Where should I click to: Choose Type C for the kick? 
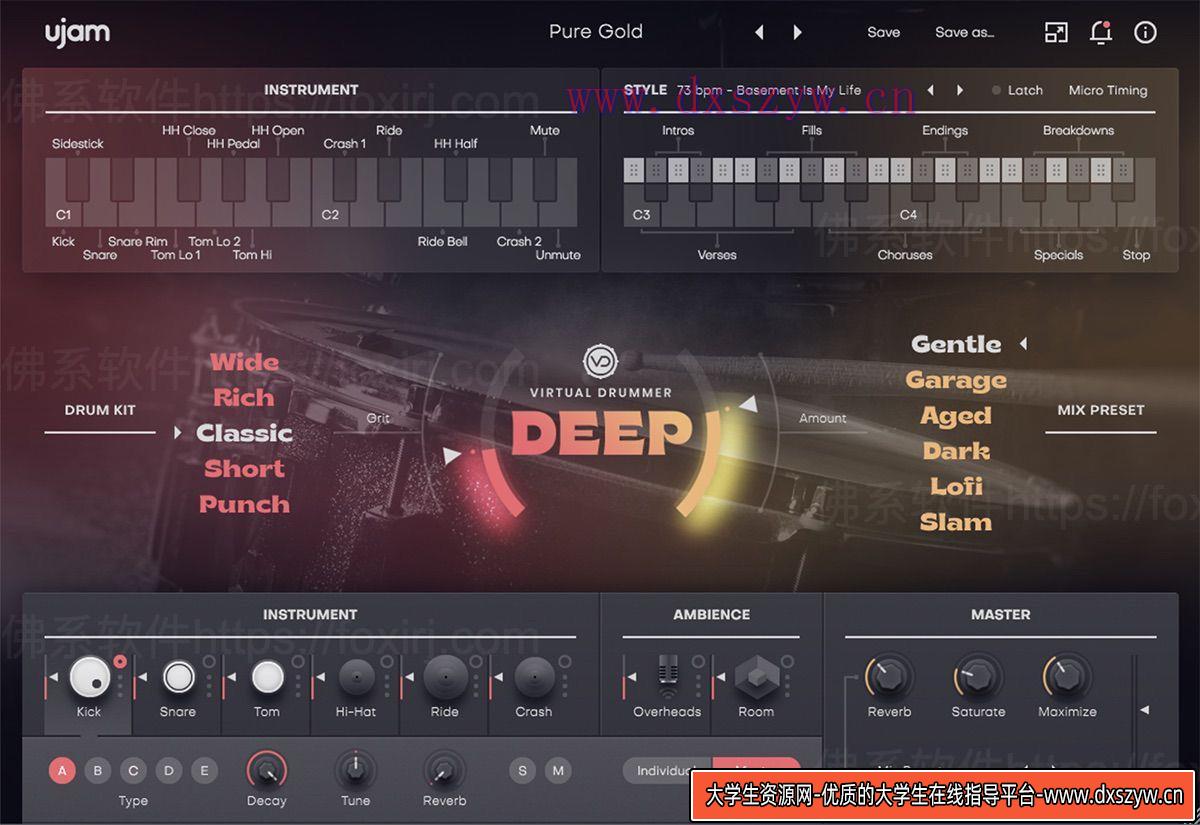tap(133, 770)
